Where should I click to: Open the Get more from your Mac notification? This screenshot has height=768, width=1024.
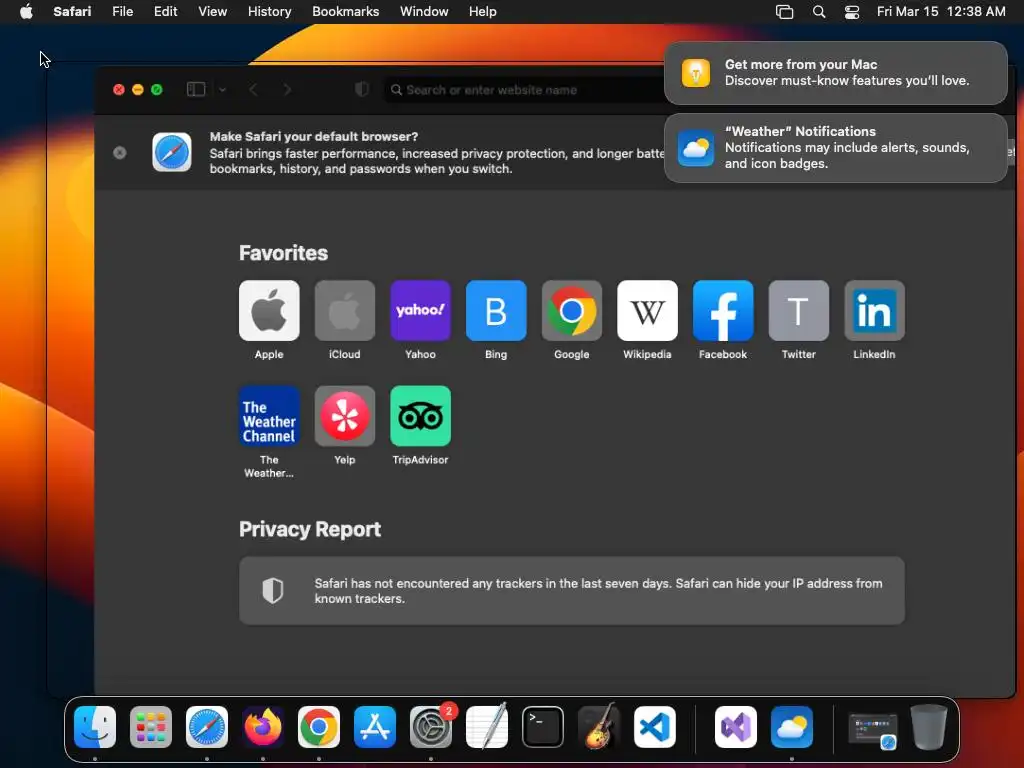coord(836,72)
